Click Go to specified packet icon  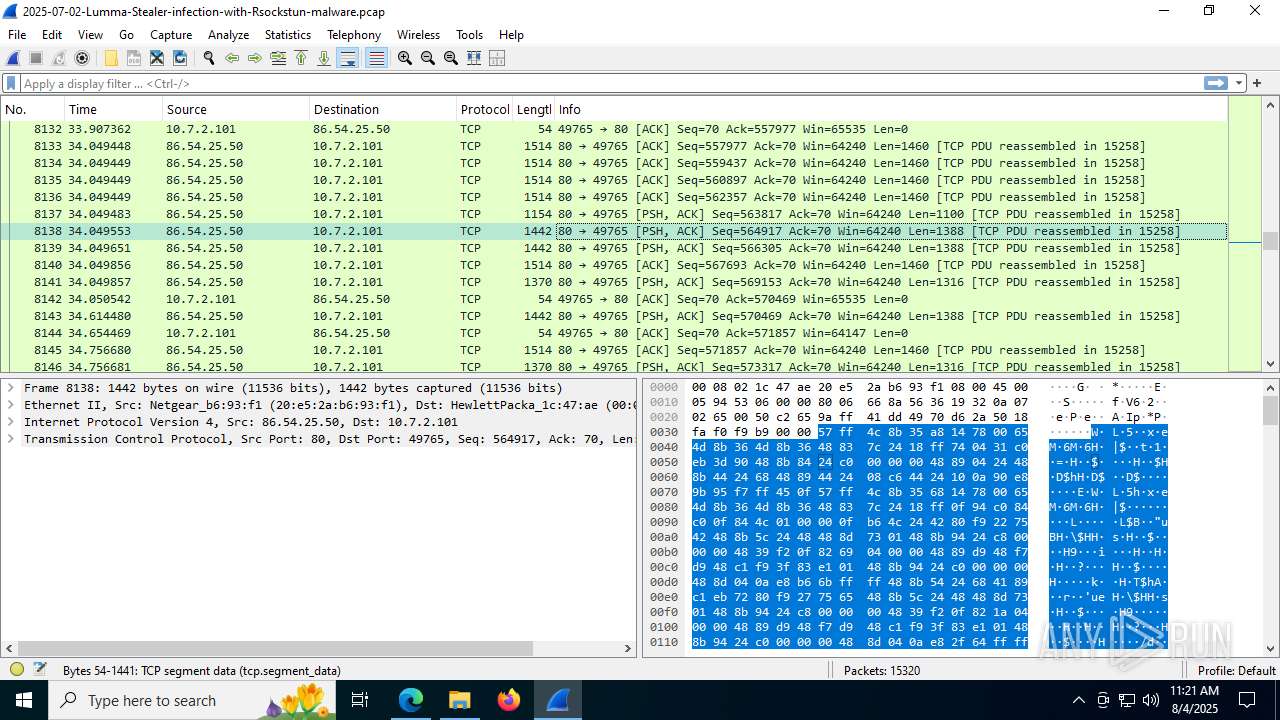click(278, 58)
